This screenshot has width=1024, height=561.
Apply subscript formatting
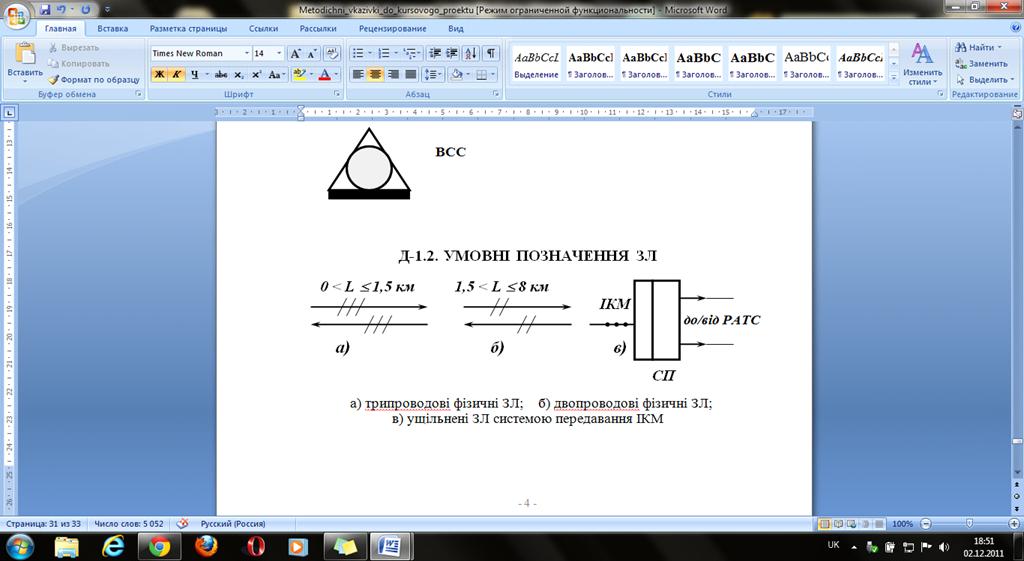tap(239, 74)
